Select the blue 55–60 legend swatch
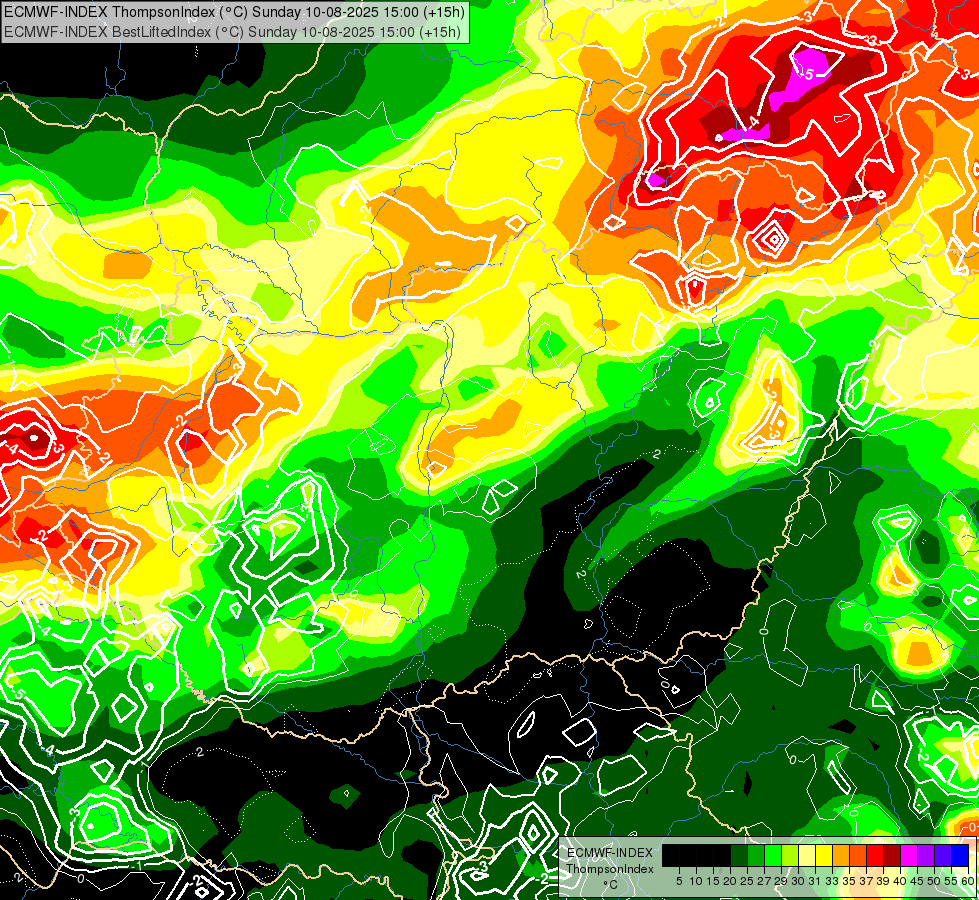 [960, 855]
